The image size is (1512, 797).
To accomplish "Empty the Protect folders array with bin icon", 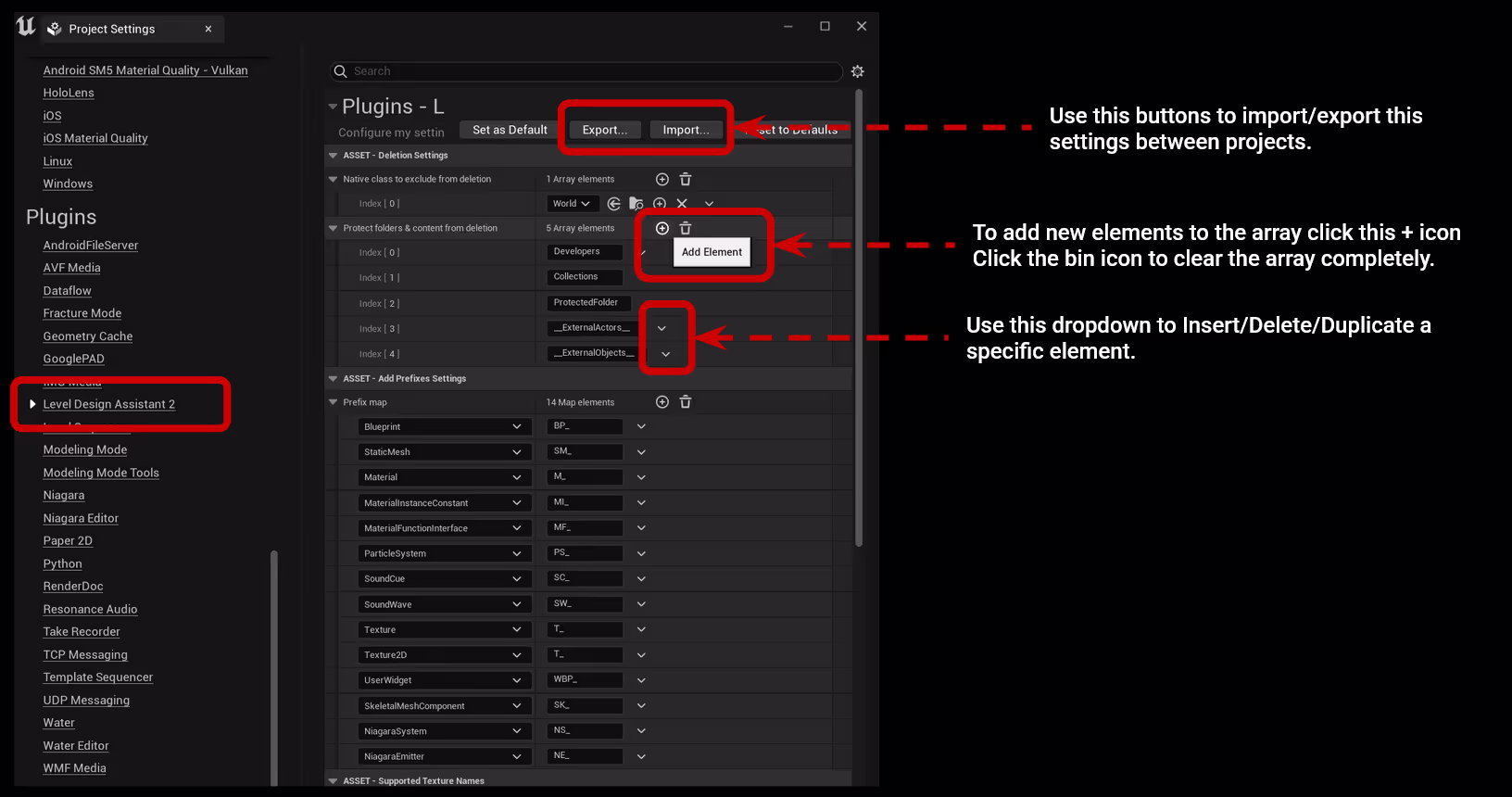I will pos(686,228).
